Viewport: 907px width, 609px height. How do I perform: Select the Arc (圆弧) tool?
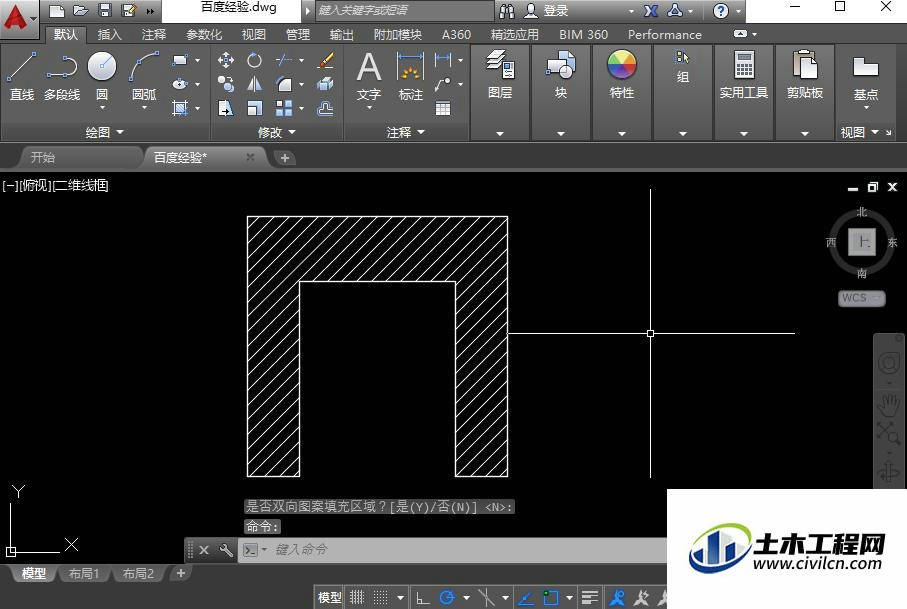(144, 76)
